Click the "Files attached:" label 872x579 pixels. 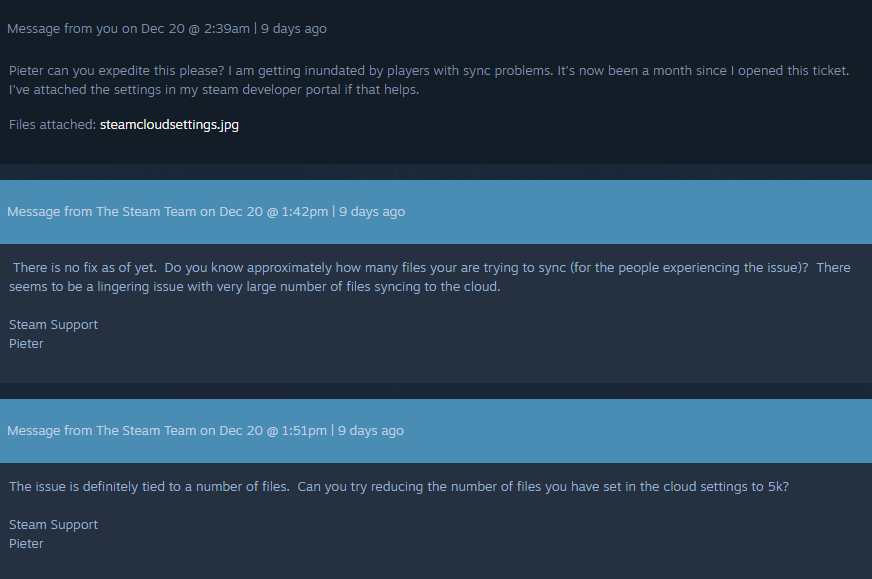click(x=52, y=125)
